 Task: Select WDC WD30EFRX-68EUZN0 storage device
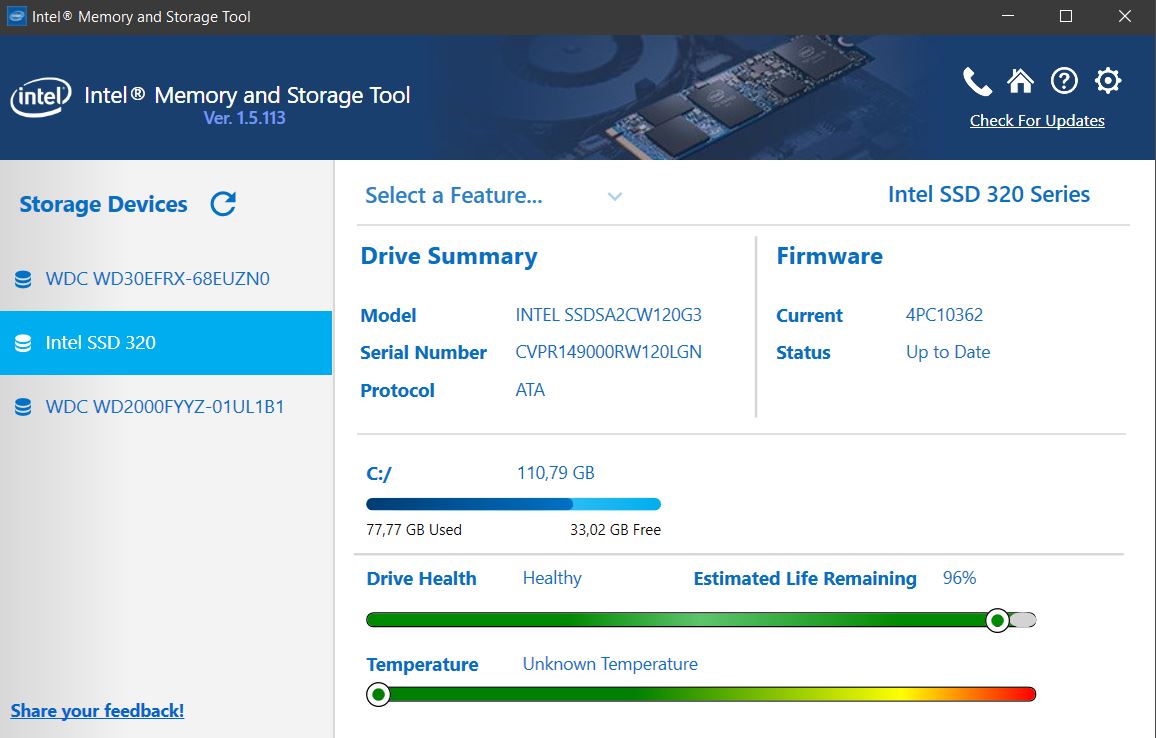pyautogui.click(x=157, y=279)
